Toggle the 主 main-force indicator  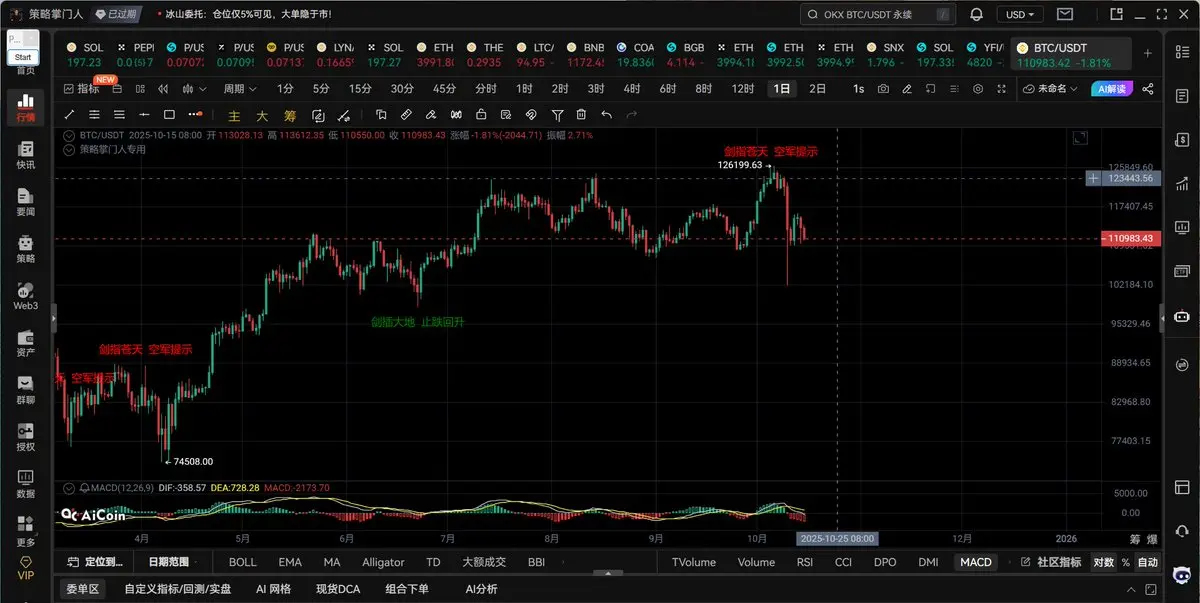click(x=234, y=115)
